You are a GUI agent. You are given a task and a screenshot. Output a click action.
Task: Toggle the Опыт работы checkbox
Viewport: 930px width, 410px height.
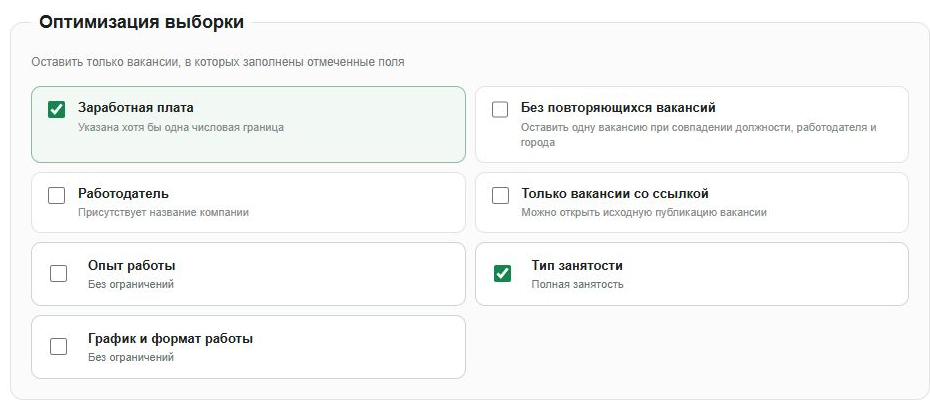click(x=59, y=274)
